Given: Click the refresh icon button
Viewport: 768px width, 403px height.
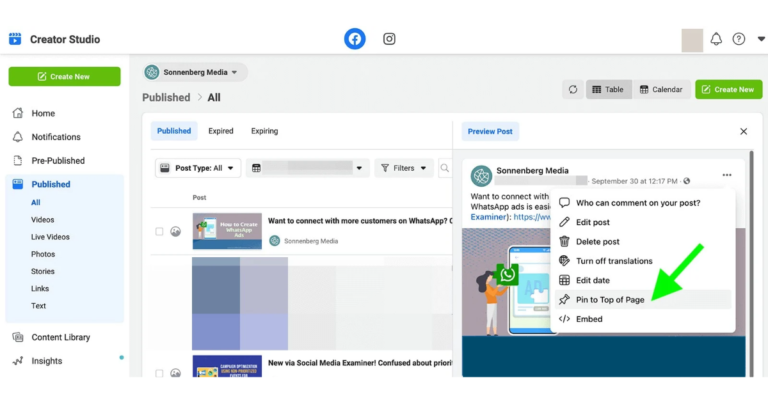Looking at the screenshot, I should coord(573,90).
